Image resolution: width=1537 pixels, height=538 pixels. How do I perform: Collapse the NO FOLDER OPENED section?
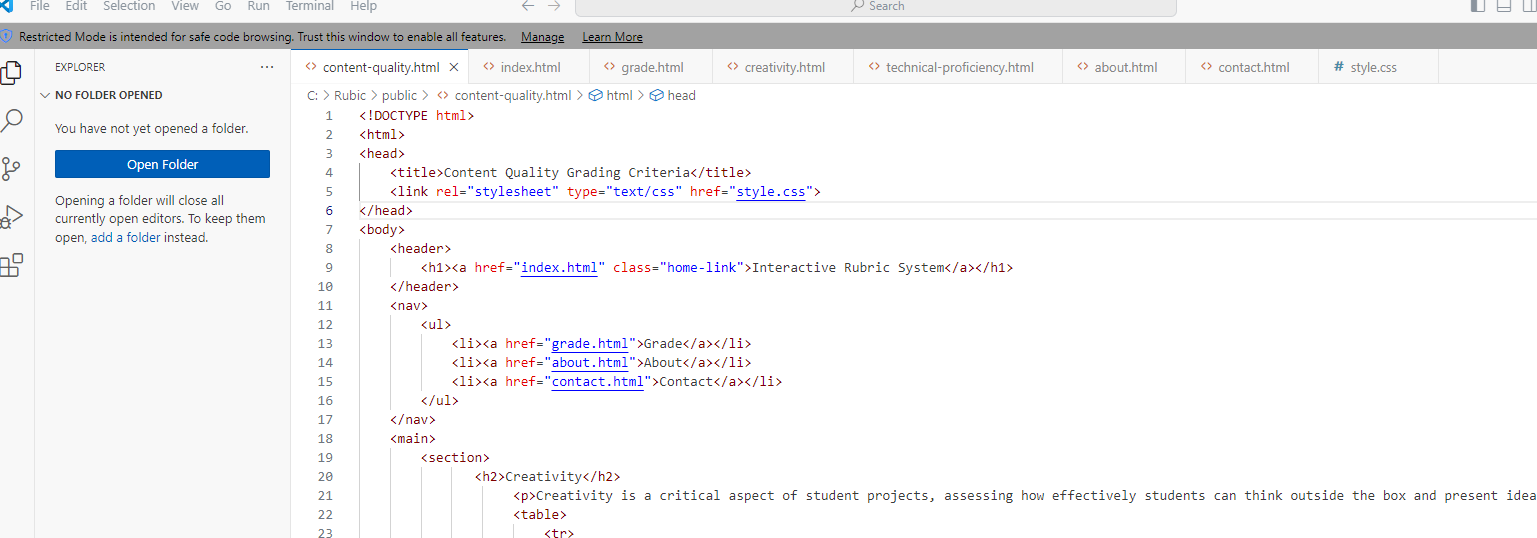click(x=45, y=95)
